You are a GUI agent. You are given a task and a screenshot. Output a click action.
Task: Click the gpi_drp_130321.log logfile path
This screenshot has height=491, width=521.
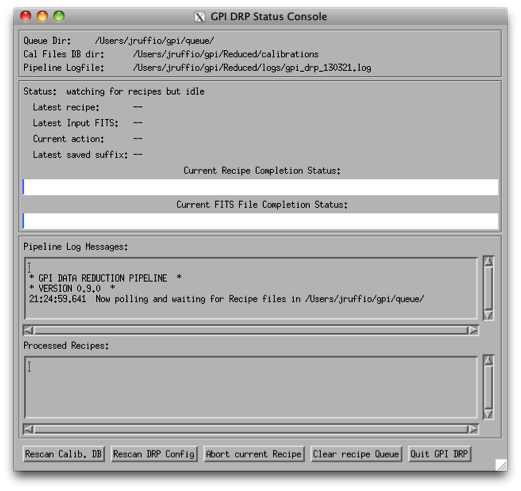(252, 68)
